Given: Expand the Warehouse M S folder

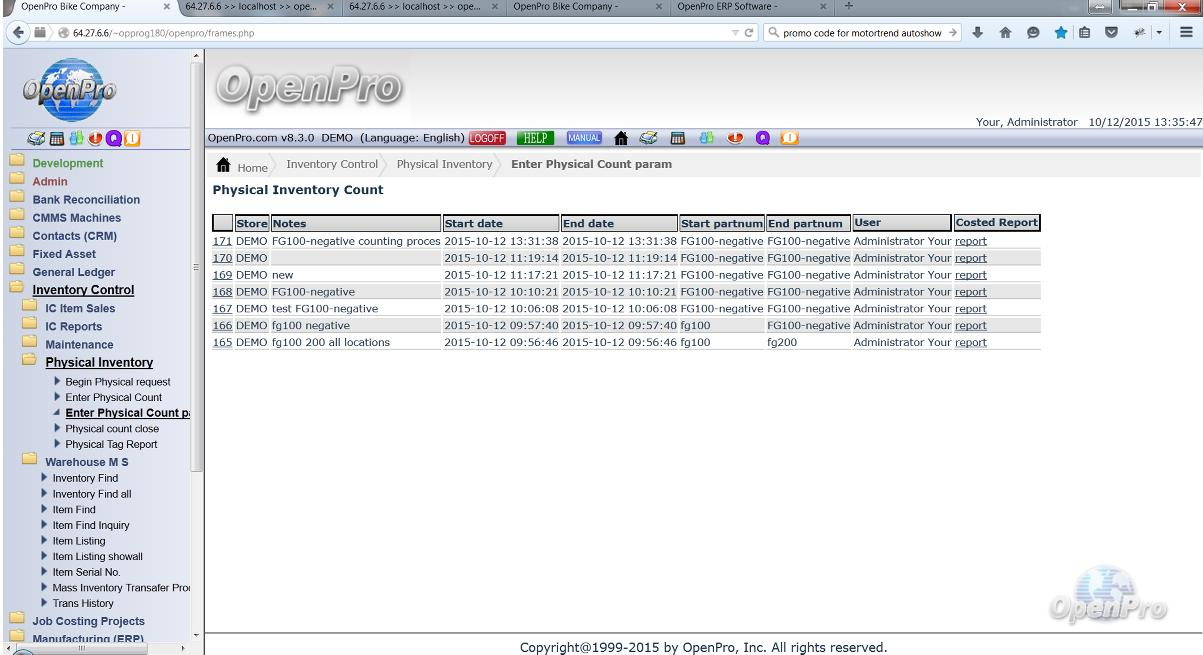Looking at the screenshot, I should (86, 462).
